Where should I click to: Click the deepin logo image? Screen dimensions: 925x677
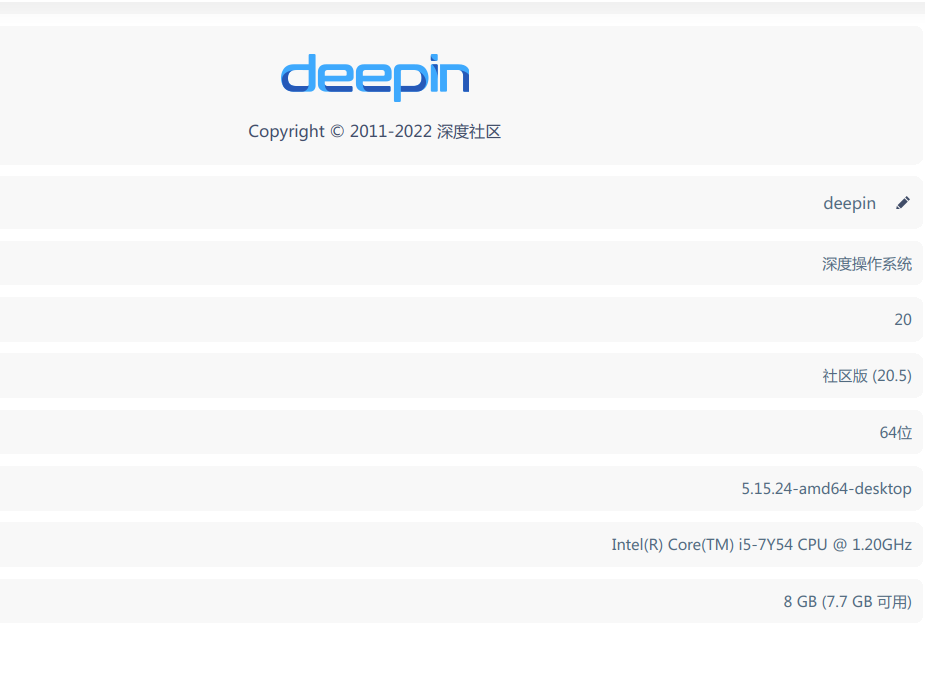(375, 77)
